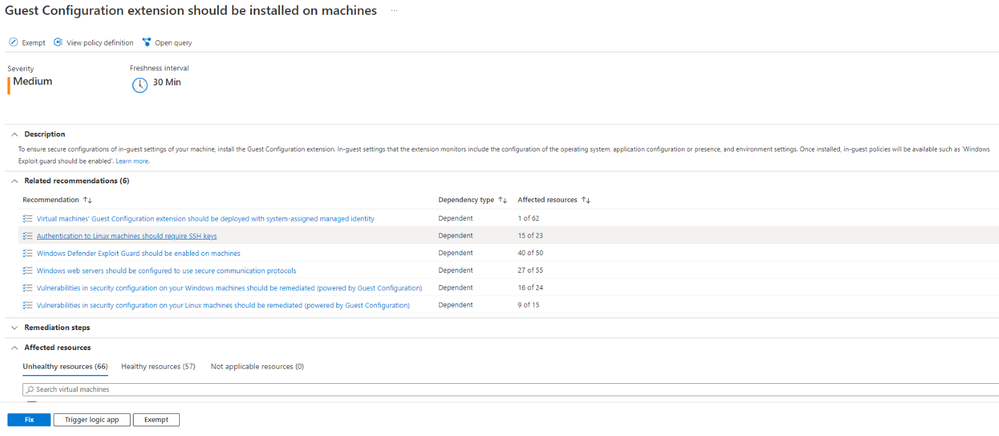Click Open query toolbar item
Image resolution: width=999 pixels, height=436 pixels.
click(x=167, y=43)
